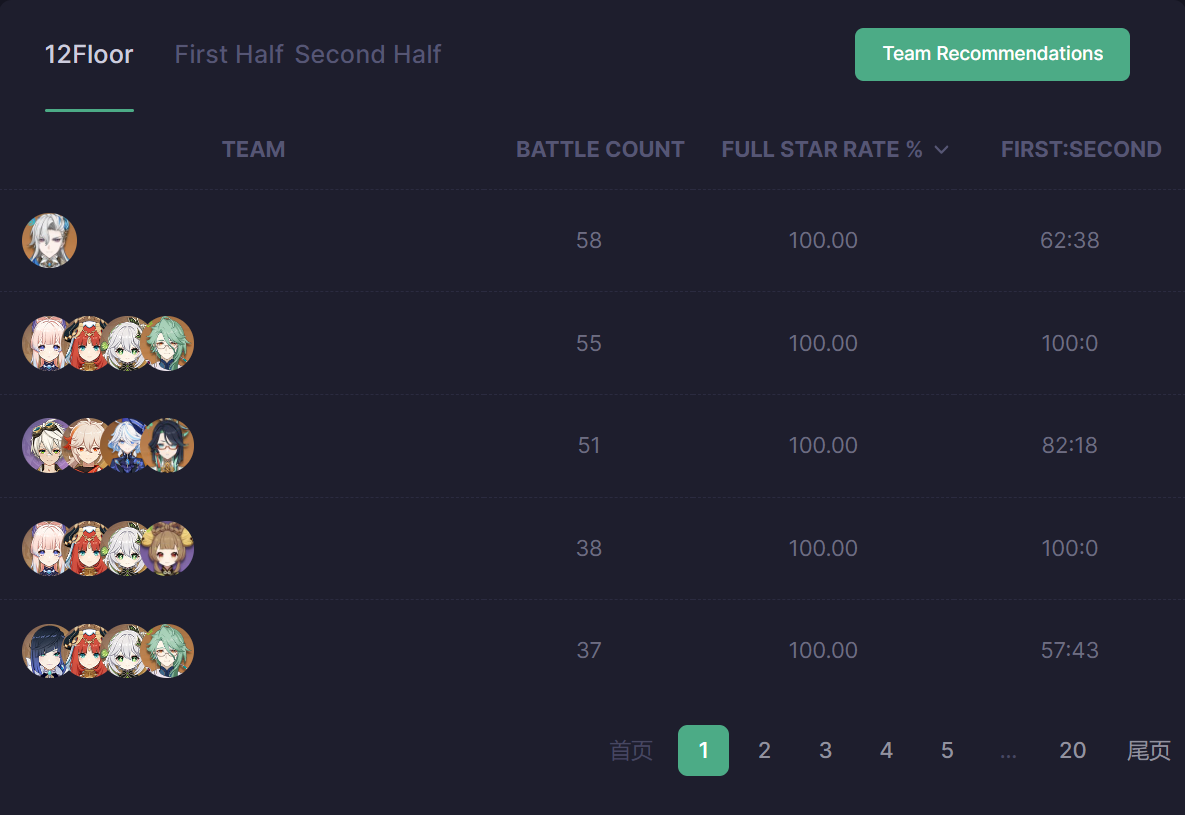This screenshot has height=815, width=1185.
Task: Click the Battle Count column header
Action: point(600,150)
